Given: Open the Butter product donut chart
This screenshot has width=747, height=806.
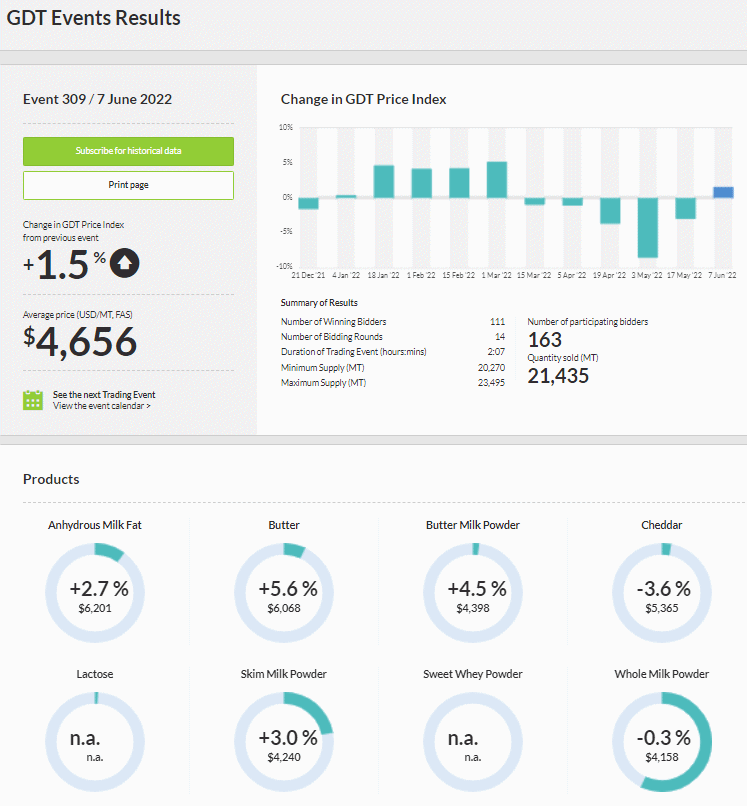Looking at the screenshot, I should (x=284, y=593).
